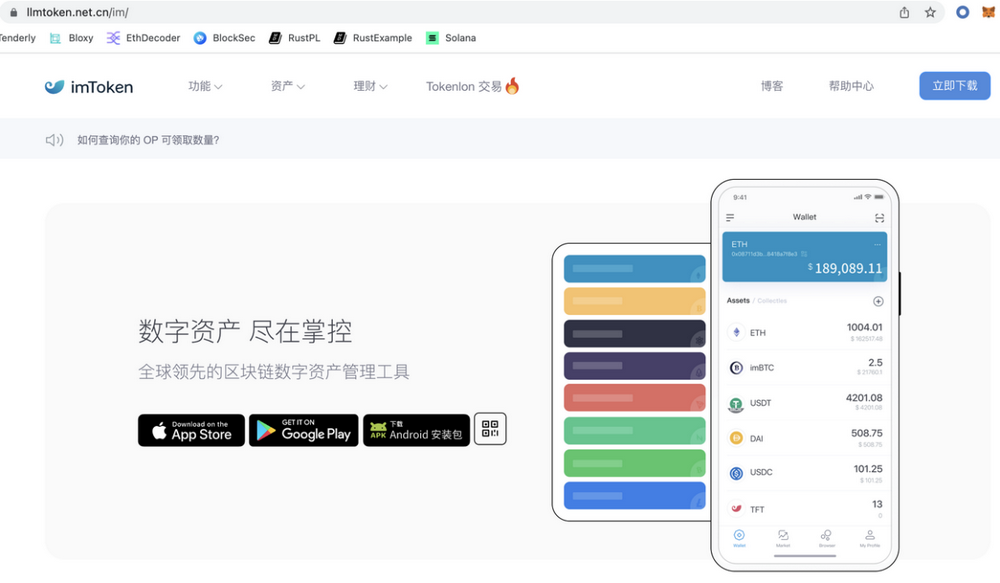Screen dimensions: 1000x583
Task: Open the 资产 dropdown menu
Action: (287, 86)
